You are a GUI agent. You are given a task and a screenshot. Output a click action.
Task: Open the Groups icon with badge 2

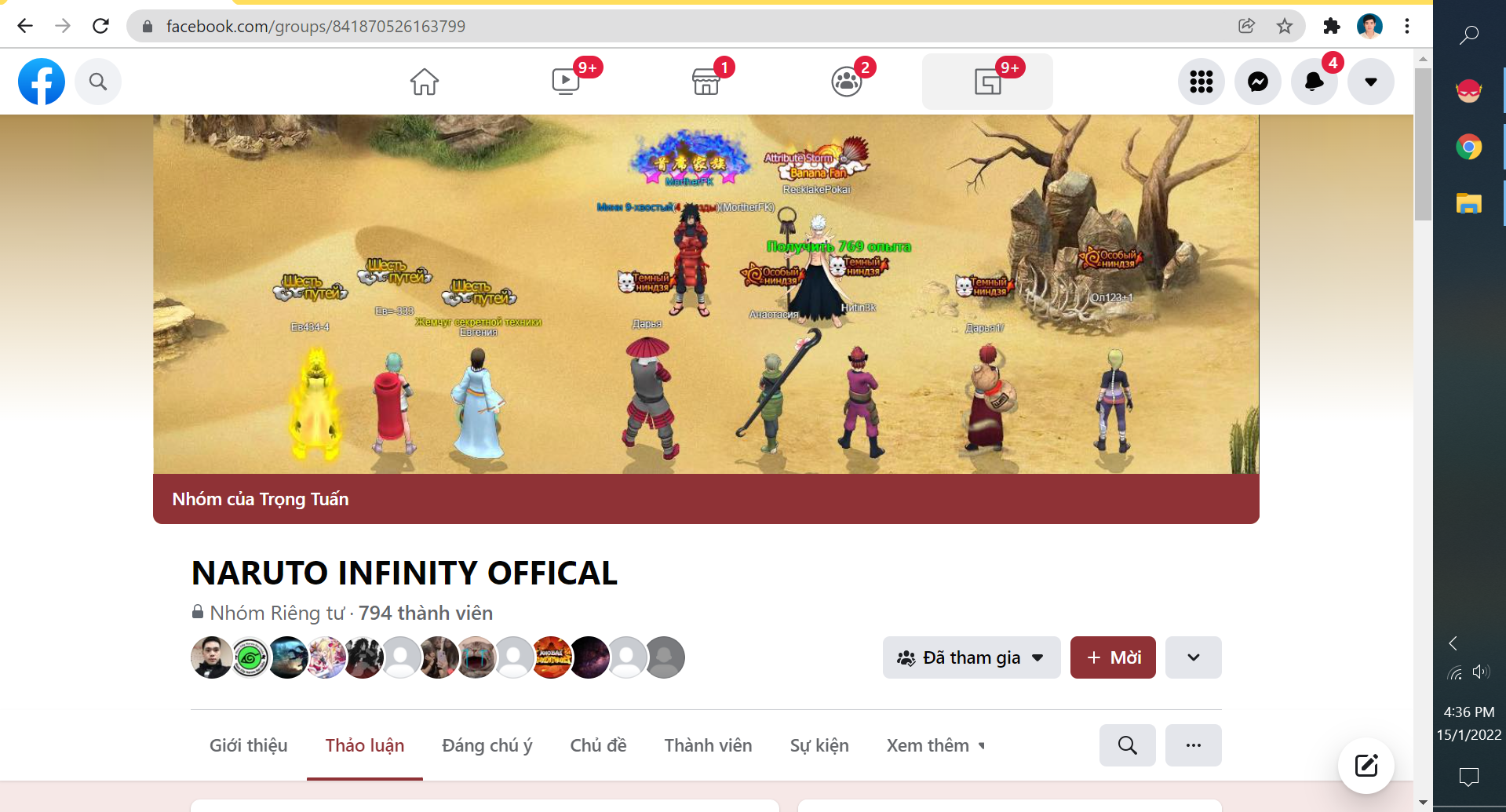coord(847,82)
